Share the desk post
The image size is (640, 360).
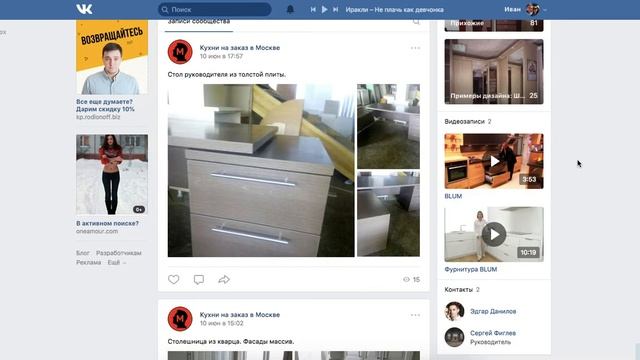(224, 280)
